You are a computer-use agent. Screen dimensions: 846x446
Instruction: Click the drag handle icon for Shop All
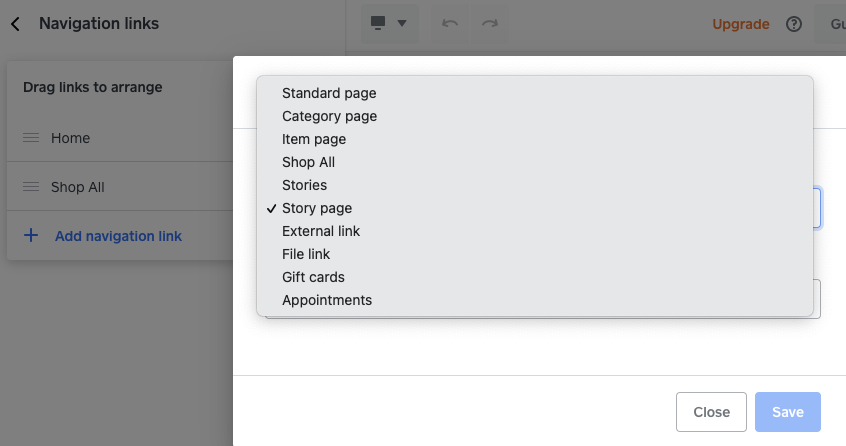[x=31, y=187]
